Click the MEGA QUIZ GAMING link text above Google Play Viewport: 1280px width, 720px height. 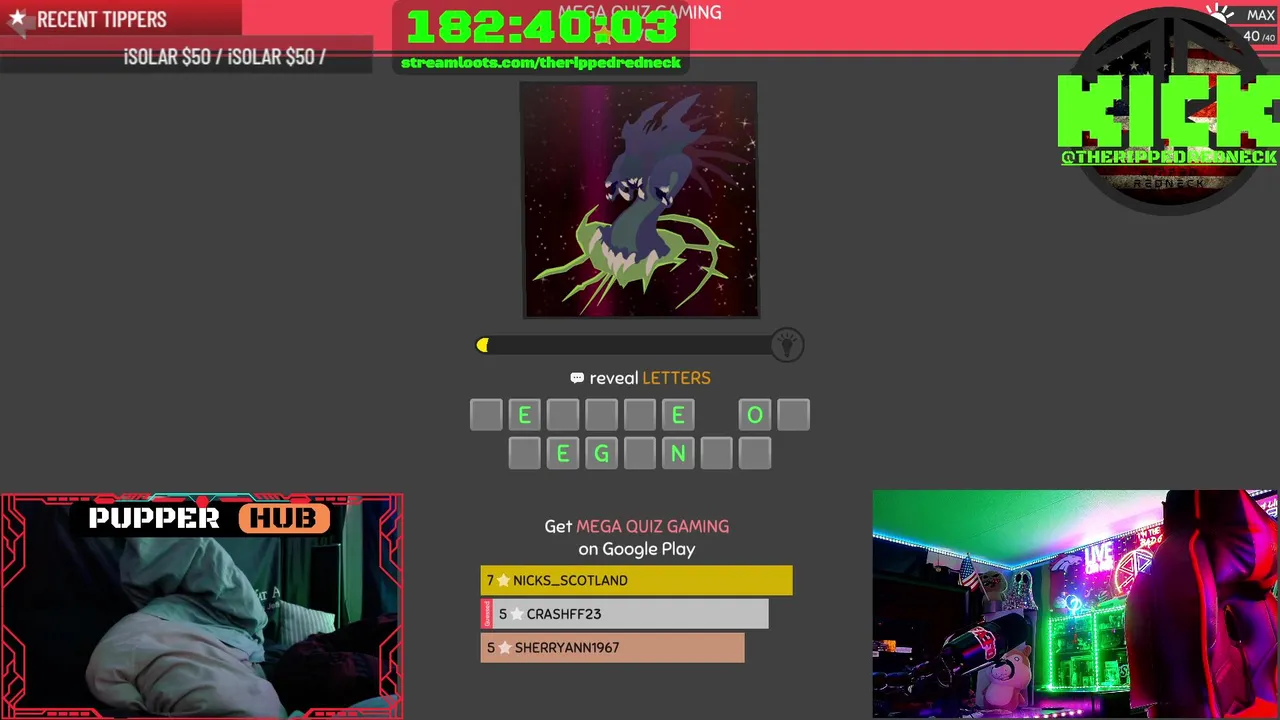click(x=652, y=526)
